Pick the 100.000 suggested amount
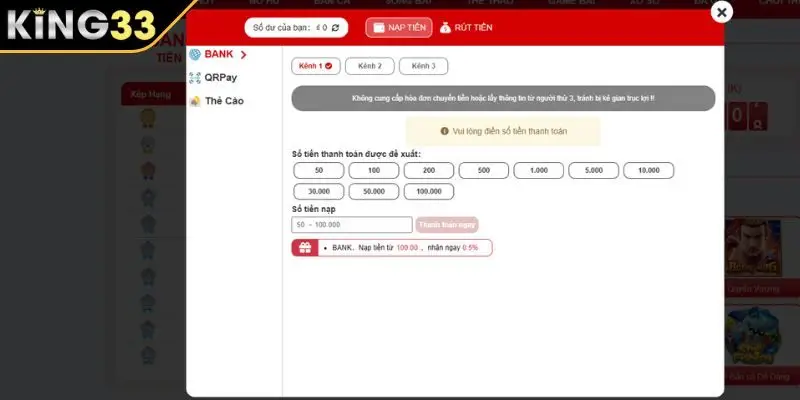 point(429,191)
